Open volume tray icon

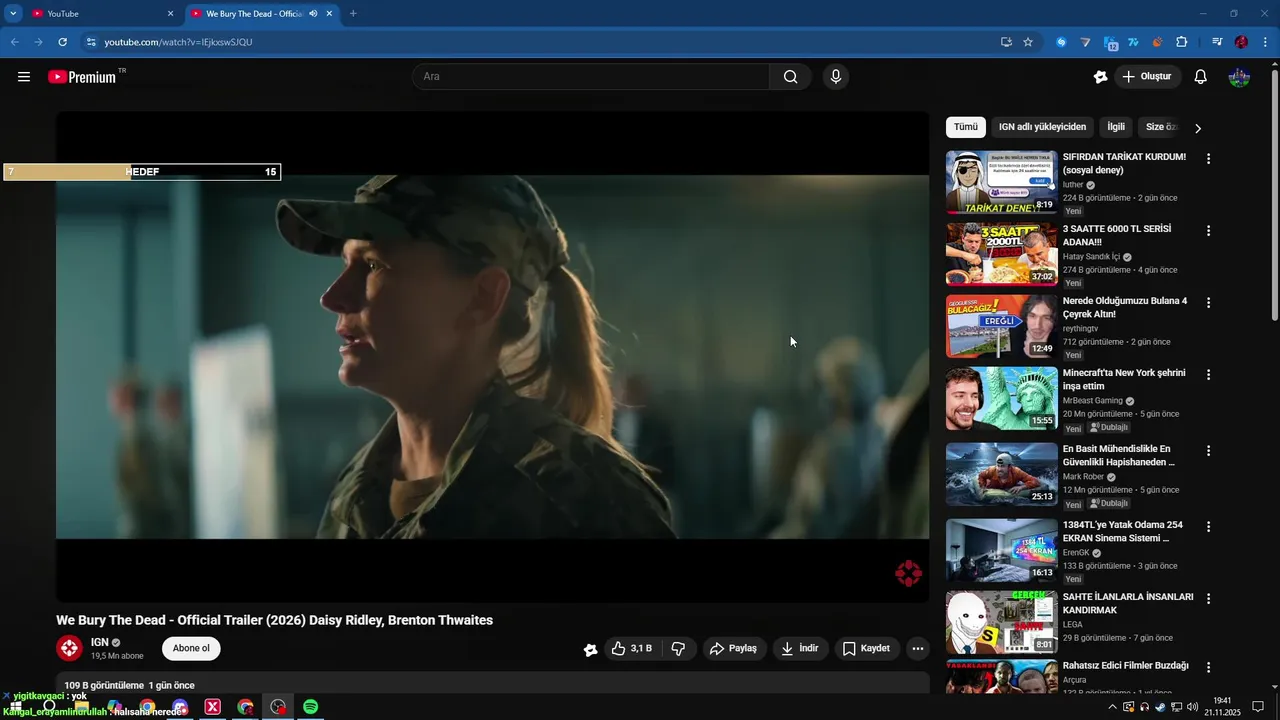(1192, 707)
